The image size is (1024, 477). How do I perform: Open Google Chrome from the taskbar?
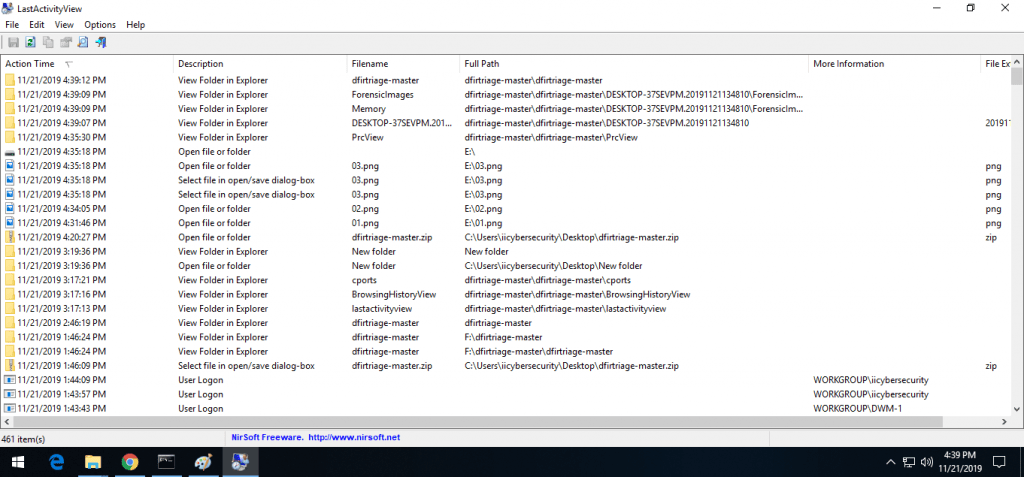[130, 463]
